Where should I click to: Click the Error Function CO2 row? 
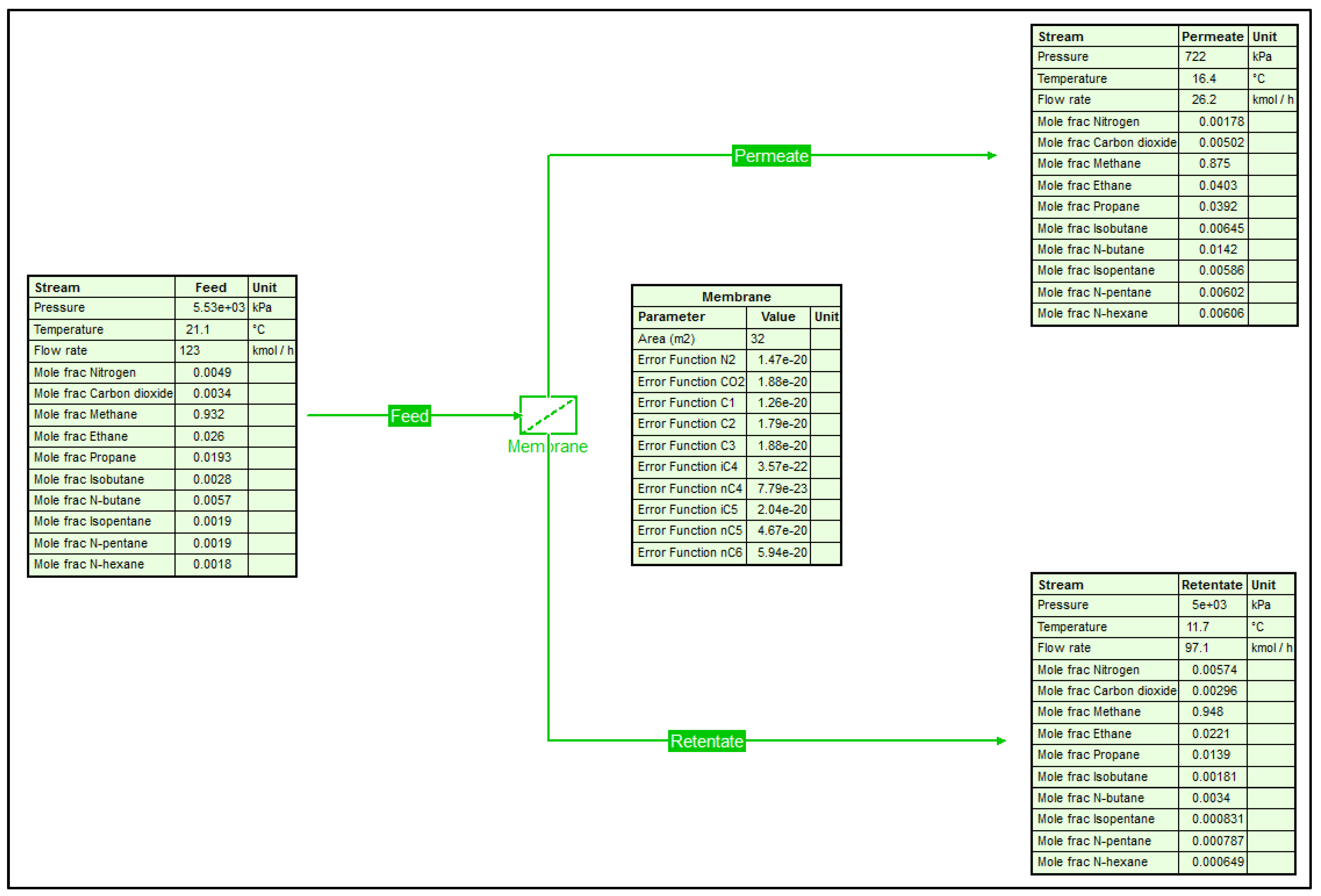pyautogui.click(x=691, y=382)
